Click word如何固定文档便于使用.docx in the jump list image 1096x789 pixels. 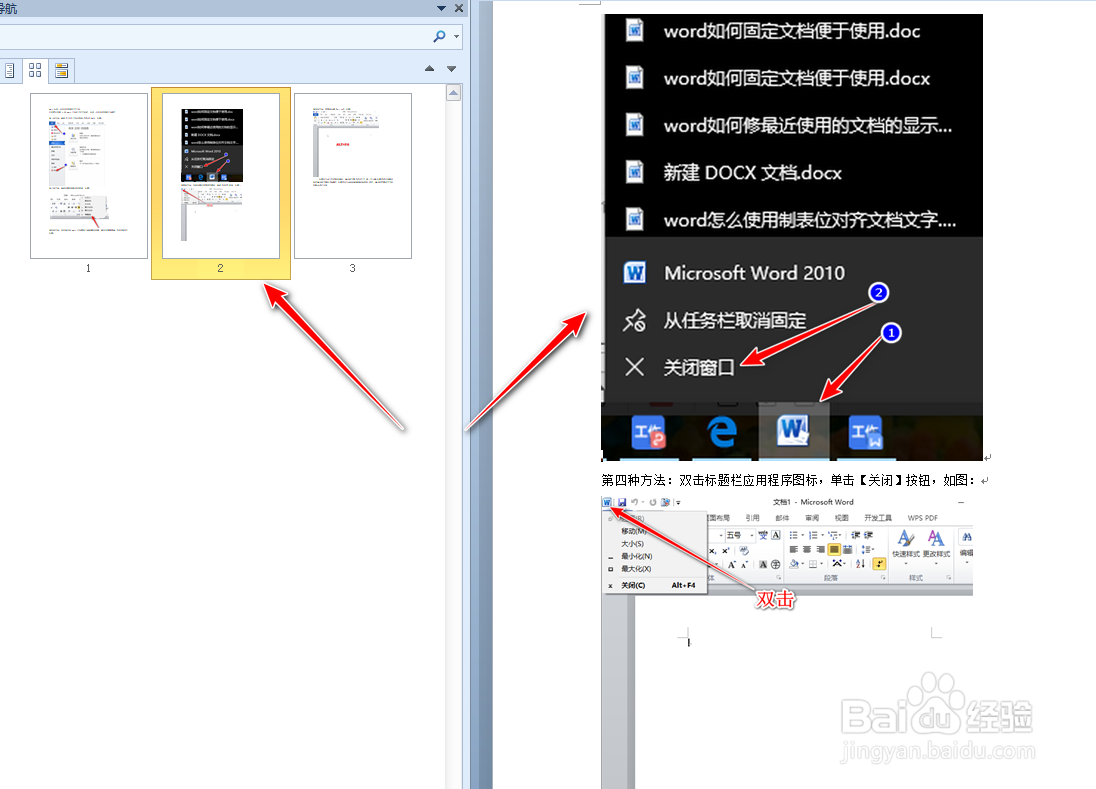click(x=796, y=78)
